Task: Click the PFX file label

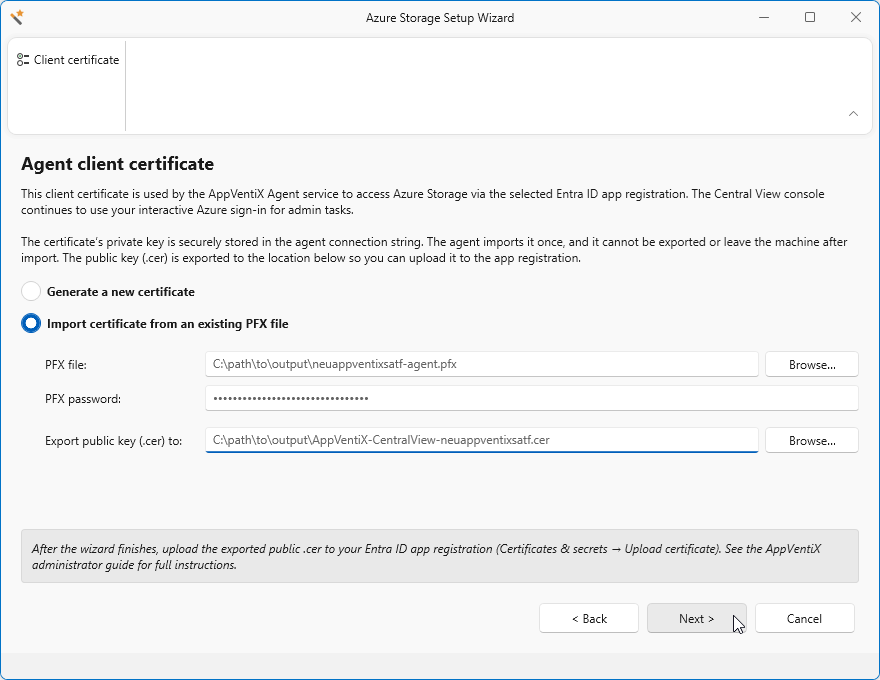Action: 66,365
